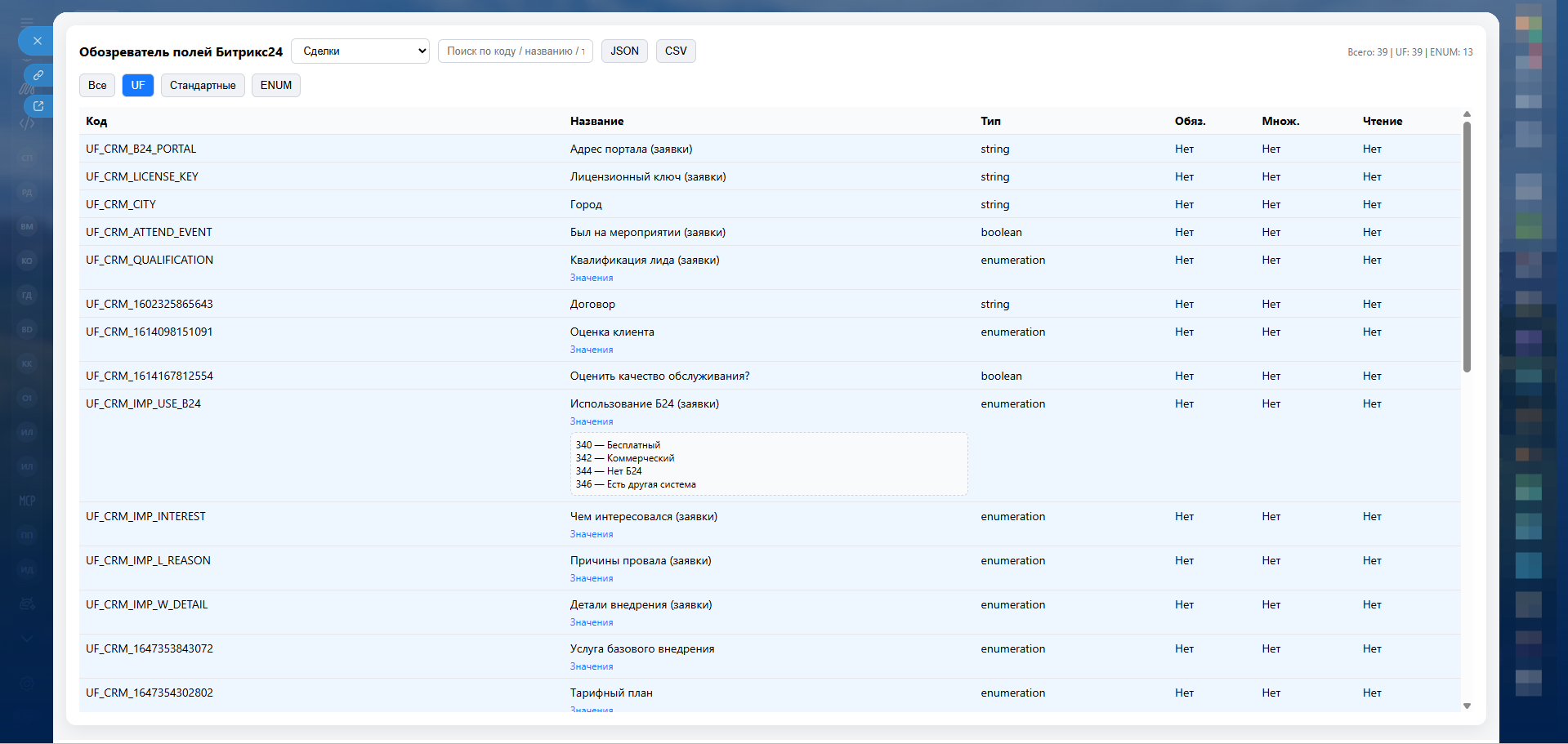Expand Значения under Оценка клиента

[591, 350]
